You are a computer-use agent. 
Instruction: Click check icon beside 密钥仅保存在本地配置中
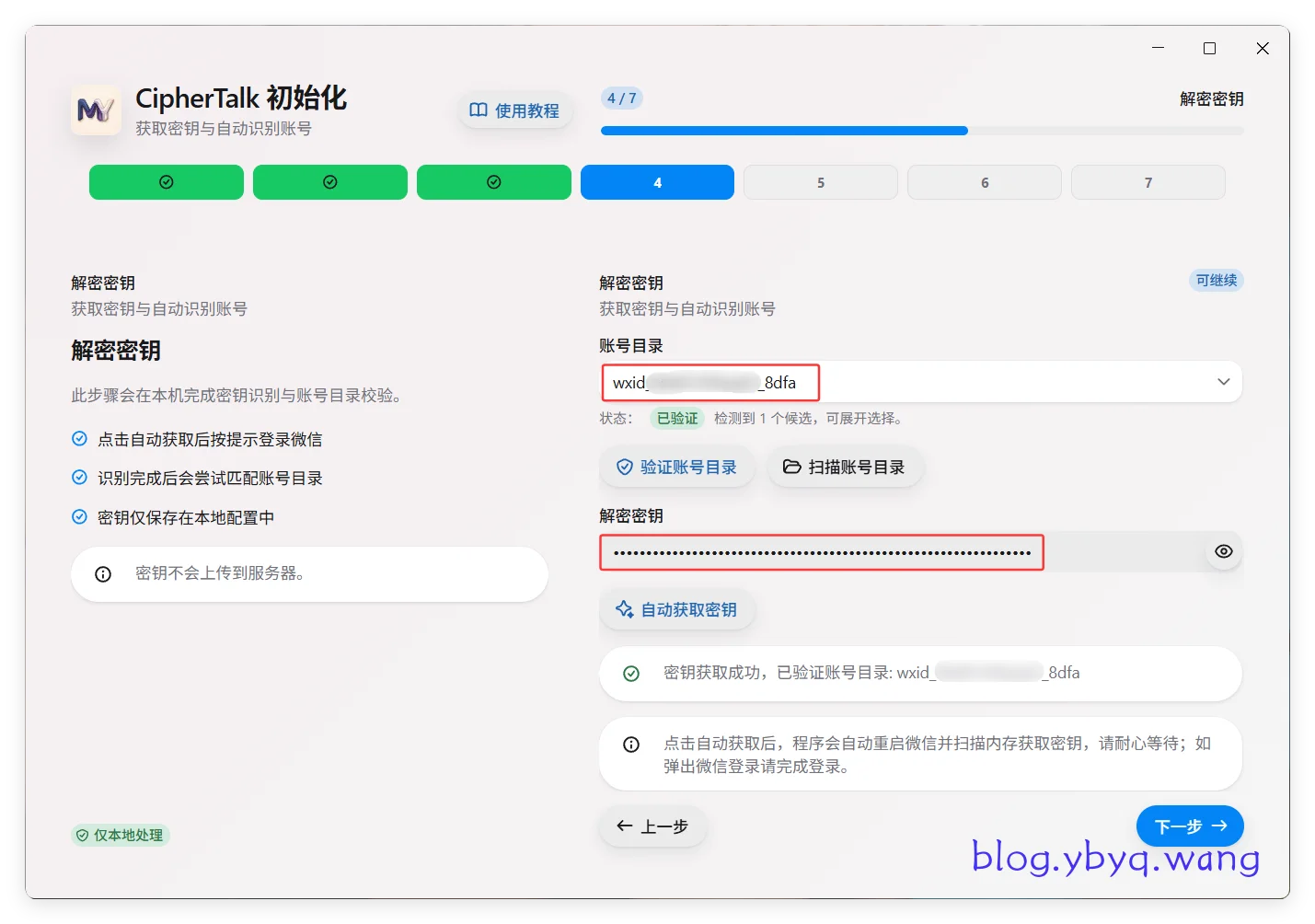click(x=79, y=517)
